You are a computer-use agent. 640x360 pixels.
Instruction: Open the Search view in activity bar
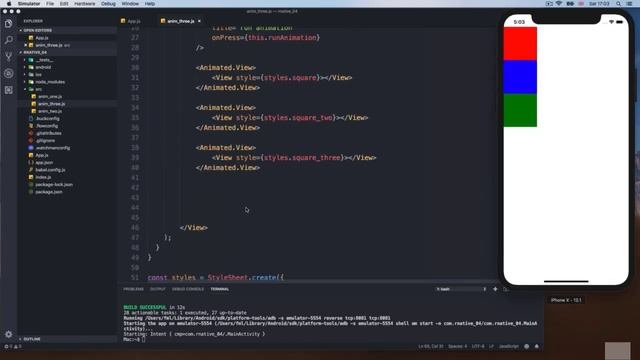coord(9,40)
